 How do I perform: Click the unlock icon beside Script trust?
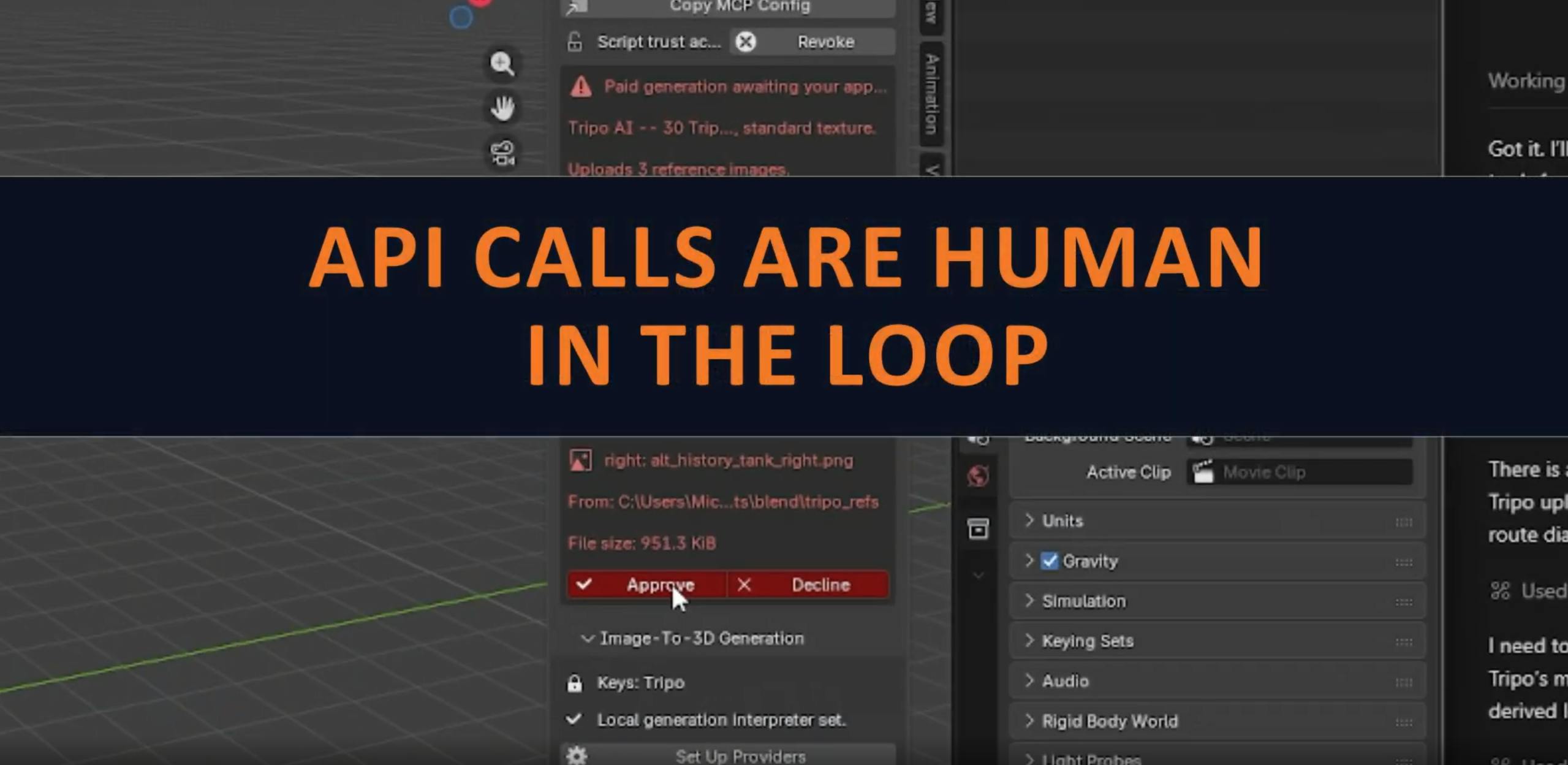[x=575, y=42]
